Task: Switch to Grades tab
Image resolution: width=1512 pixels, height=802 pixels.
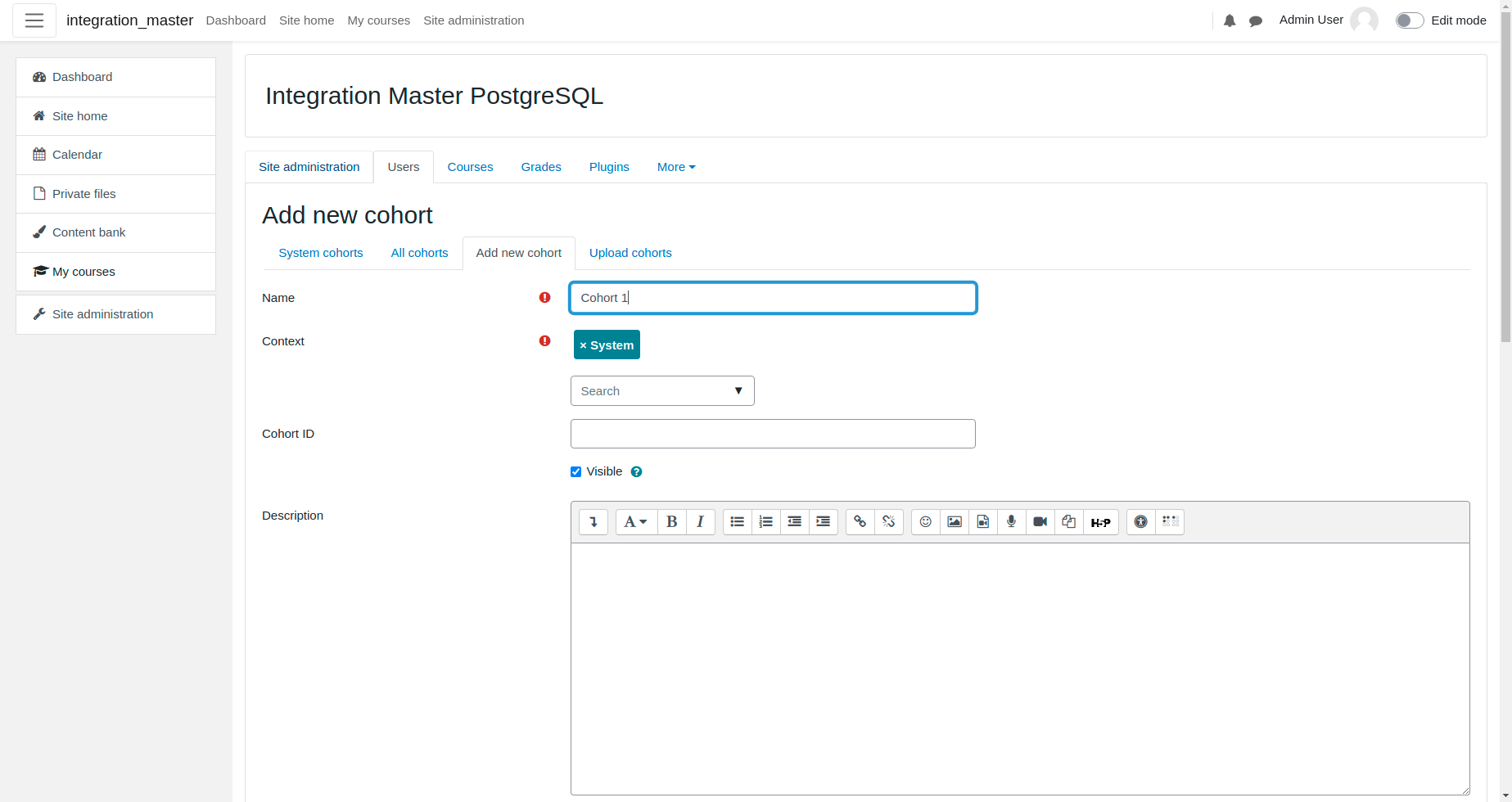Action: click(541, 167)
